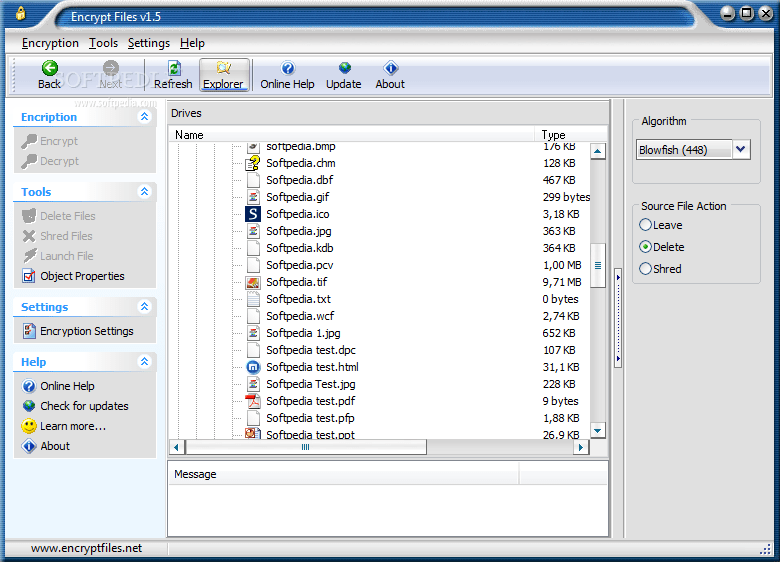Toggle the Explorer toolbar button
Screen dimensions: 780x562
pos(224,75)
